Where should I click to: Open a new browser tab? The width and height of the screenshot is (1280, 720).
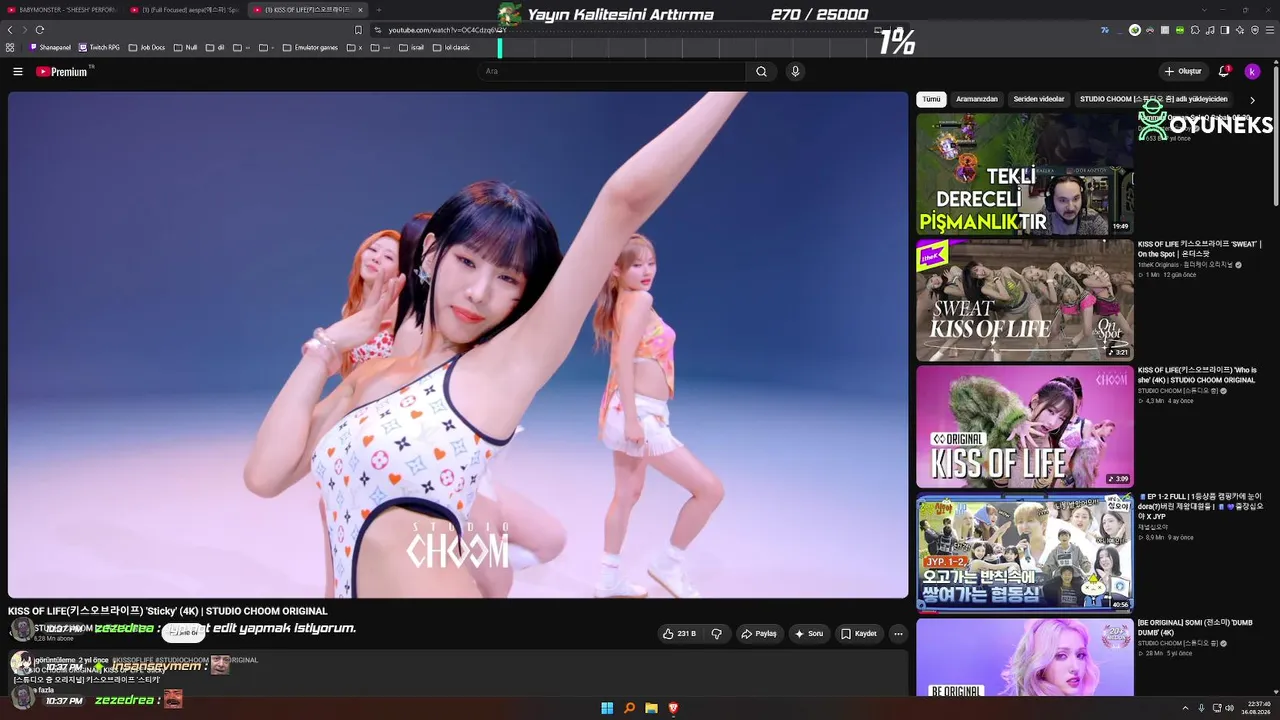click(378, 10)
